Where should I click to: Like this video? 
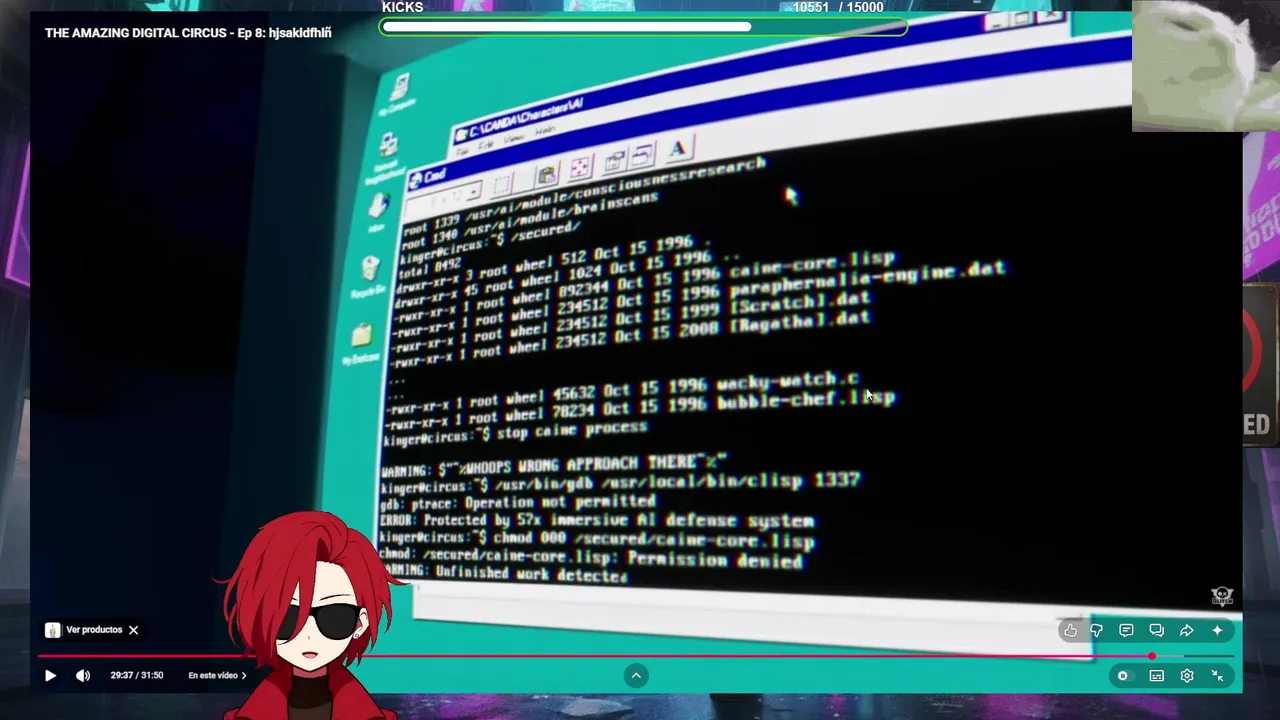point(1070,631)
